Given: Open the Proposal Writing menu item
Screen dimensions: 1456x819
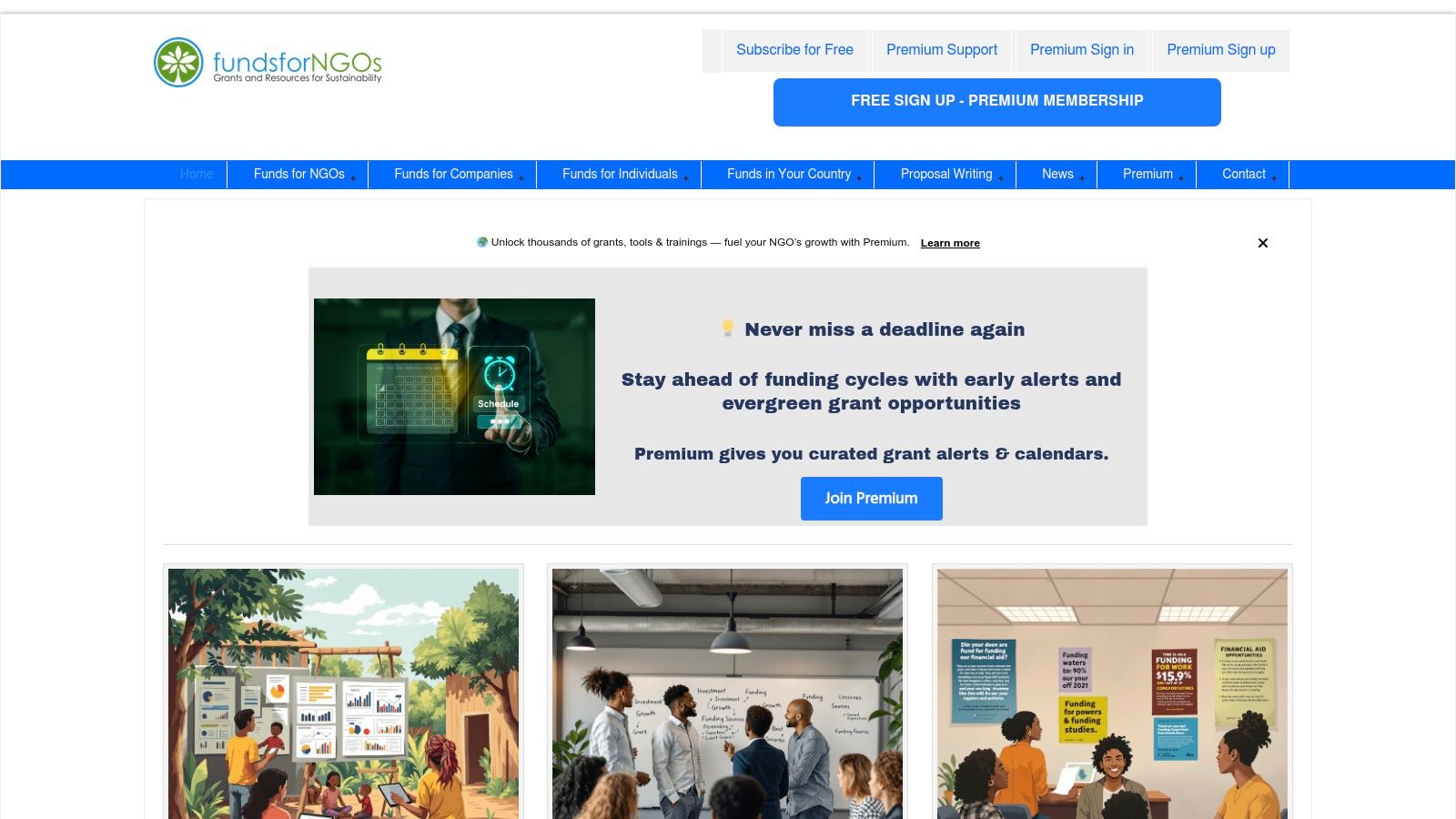Looking at the screenshot, I should 946,175.
